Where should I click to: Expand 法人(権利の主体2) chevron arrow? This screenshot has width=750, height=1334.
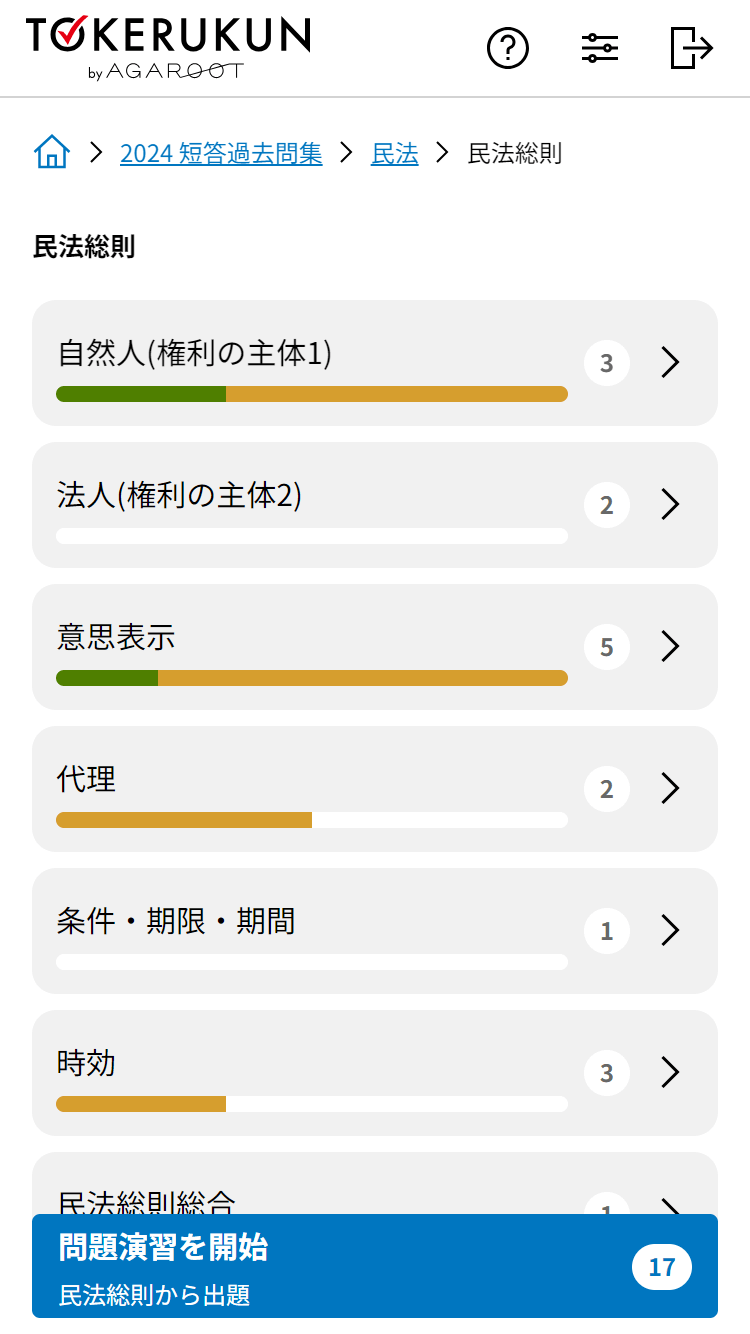click(670, 505)
